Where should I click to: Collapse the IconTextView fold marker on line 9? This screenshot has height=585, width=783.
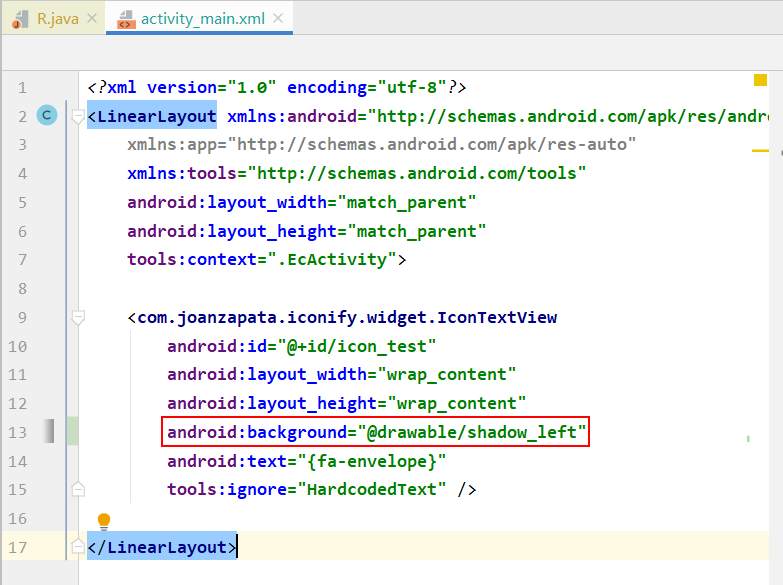77,318
